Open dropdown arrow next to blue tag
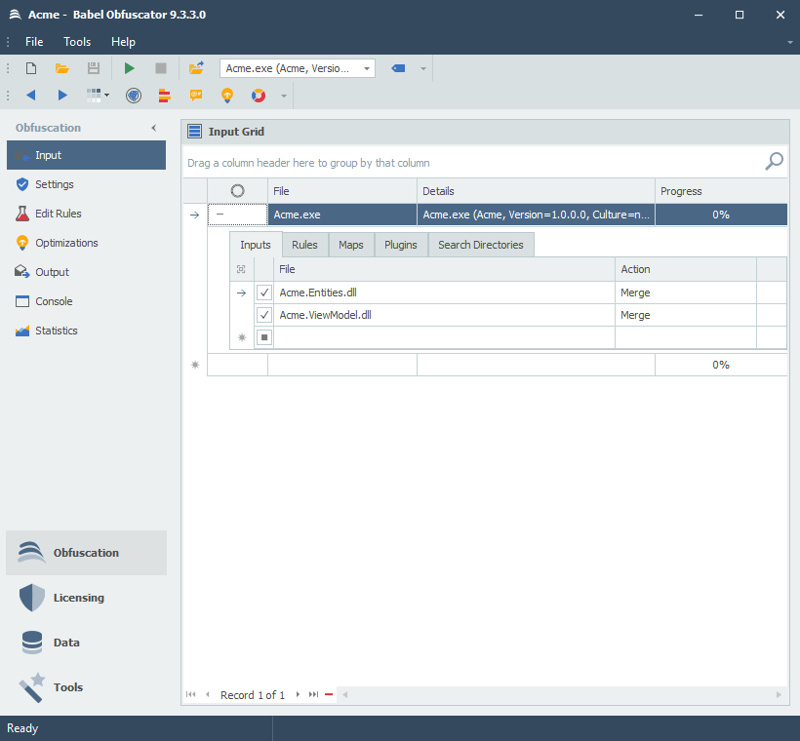Image resolution: width=800 pixels, height=741 pixels. point(423,68)
